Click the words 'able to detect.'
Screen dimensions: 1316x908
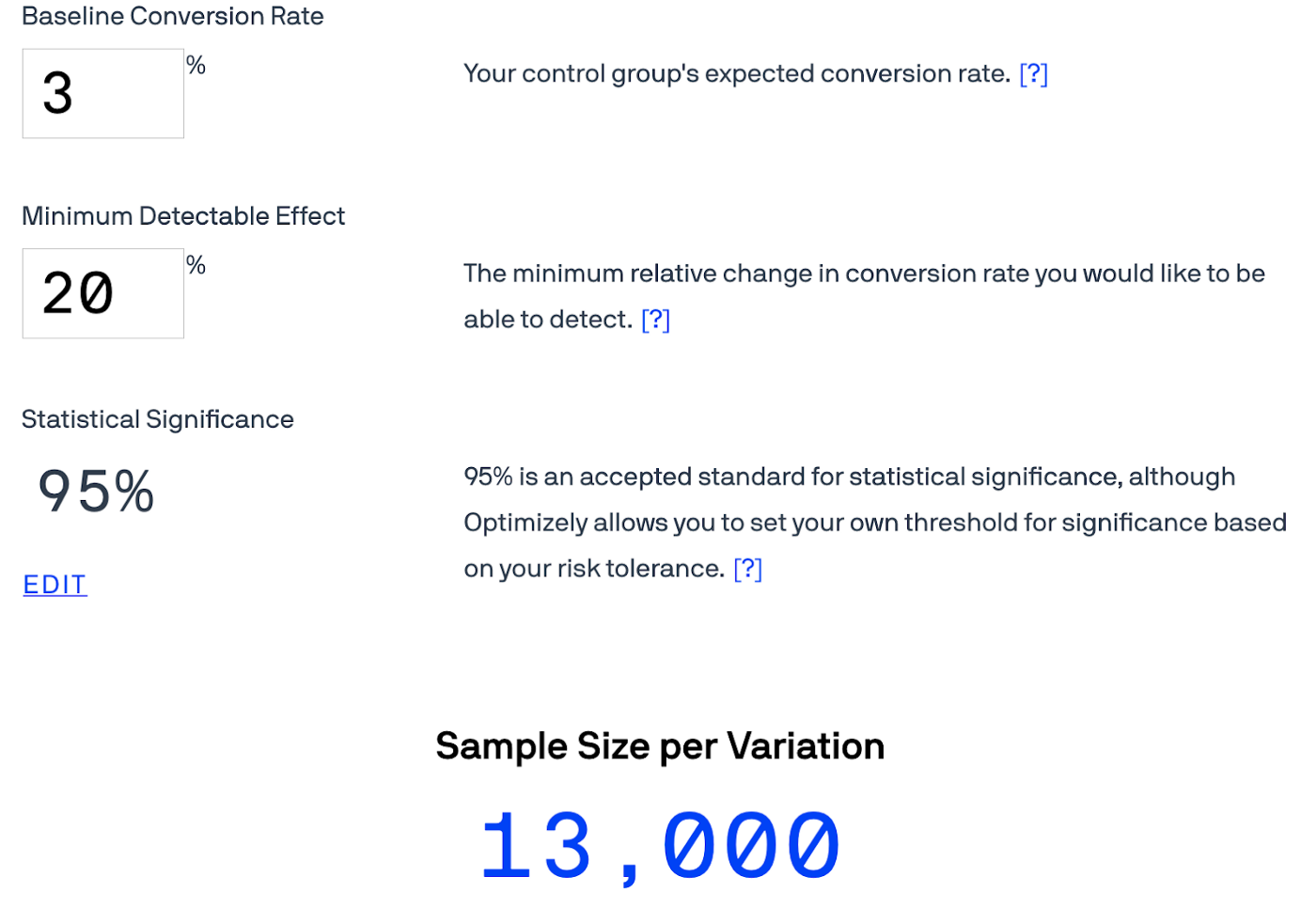tap(547, 321)
